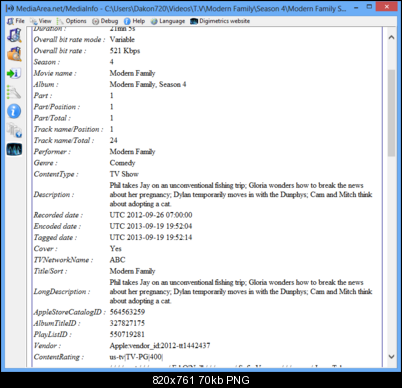The height and width of the screenshot is (388, 402).
Task: Minimize the MediaInfo window
Action: pyautogui.click(x=356, y=7)
